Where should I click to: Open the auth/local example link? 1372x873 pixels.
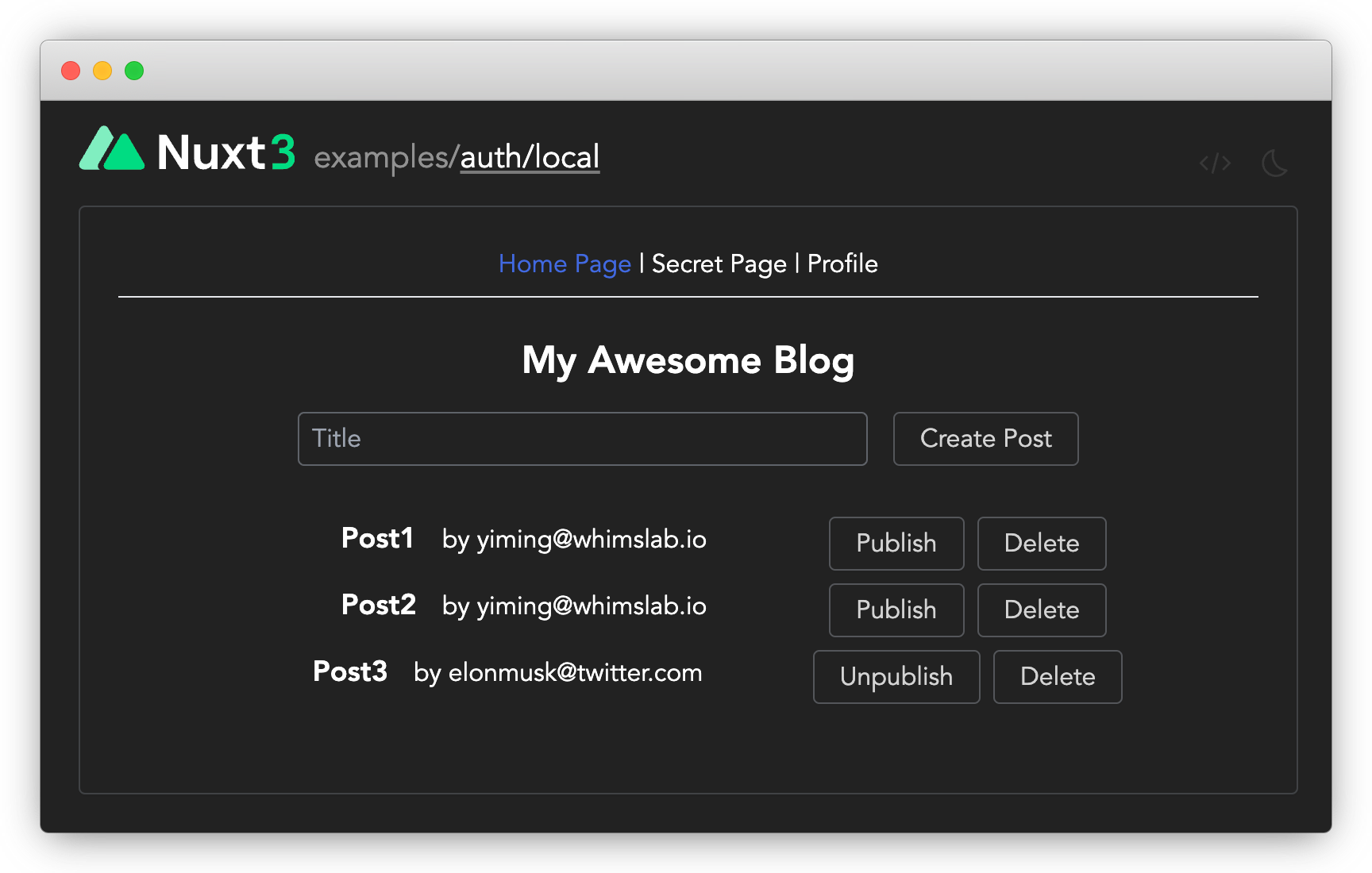(x=530, y=157)
